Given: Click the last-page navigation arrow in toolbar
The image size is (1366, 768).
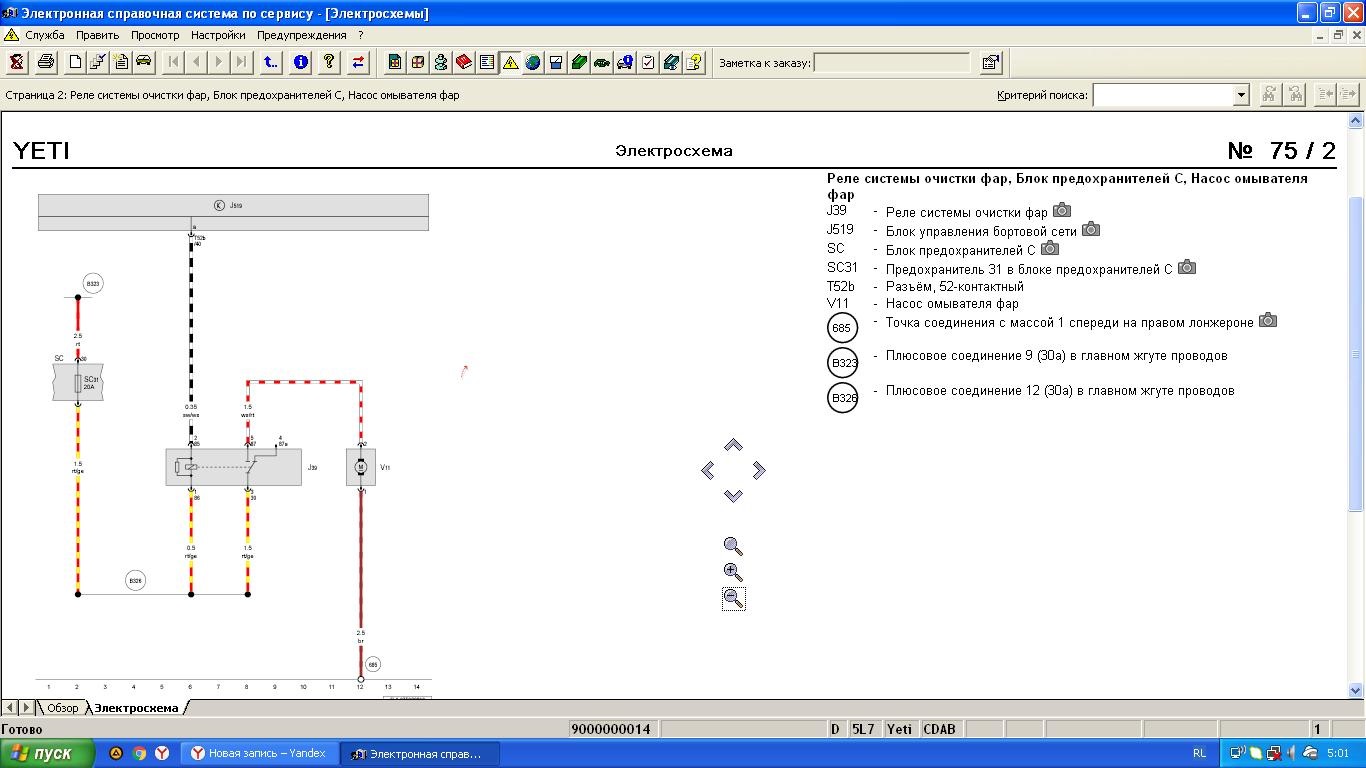Looking at the screenshot, I should tap(241, 62).
